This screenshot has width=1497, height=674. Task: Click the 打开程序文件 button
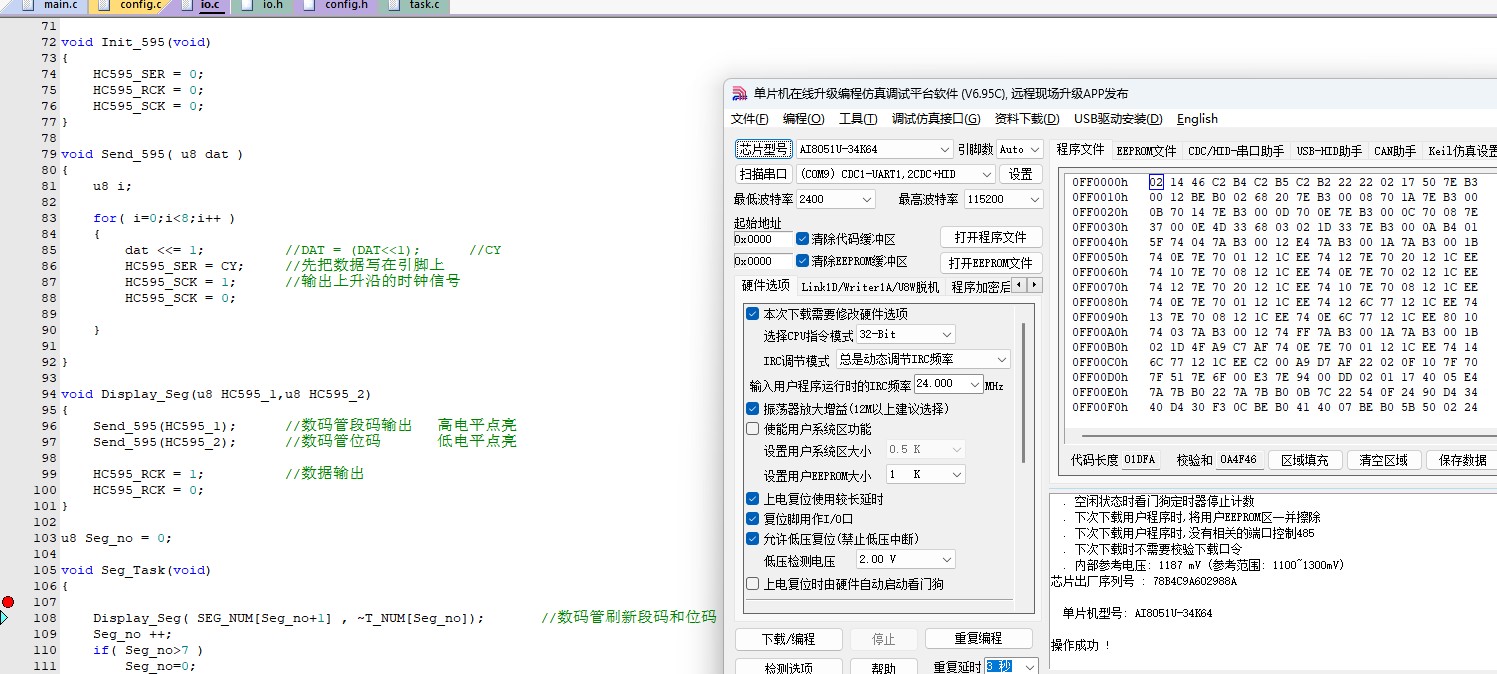990,237
